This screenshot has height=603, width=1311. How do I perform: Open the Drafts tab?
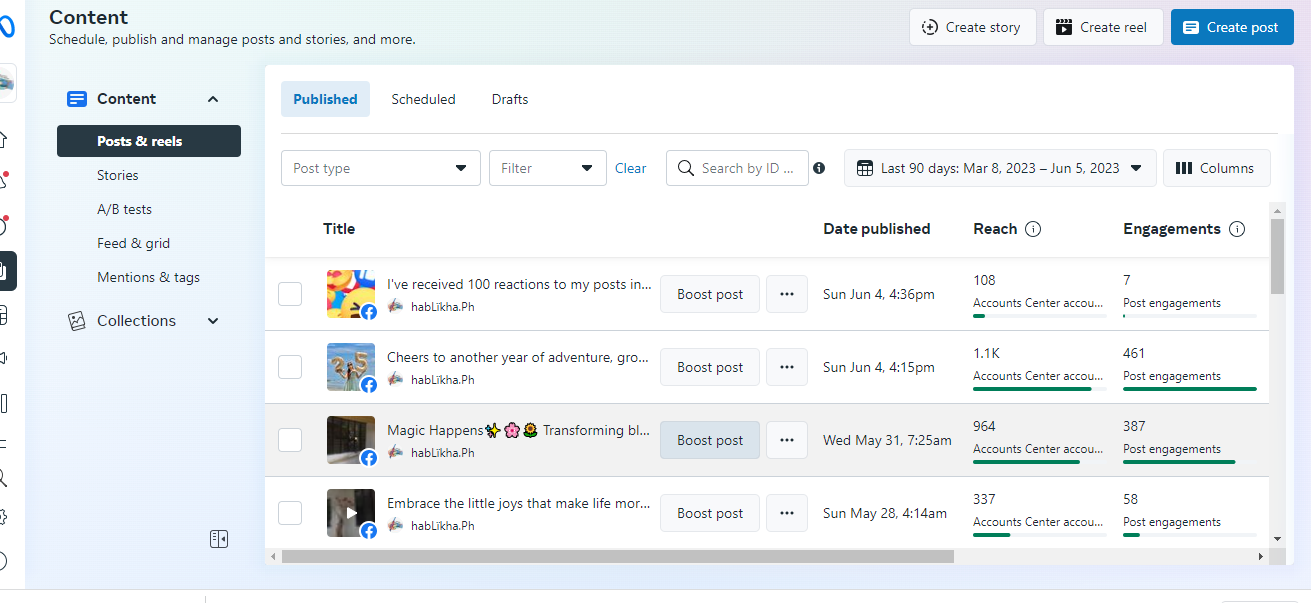click(x=510, y=99)
